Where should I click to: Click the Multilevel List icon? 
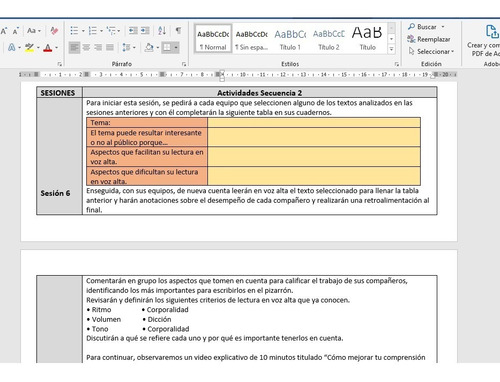(x=111, y=31)
